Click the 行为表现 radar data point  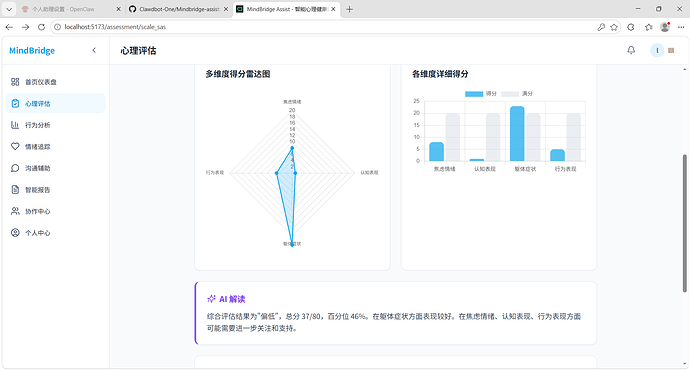click(x=277, y=173)
